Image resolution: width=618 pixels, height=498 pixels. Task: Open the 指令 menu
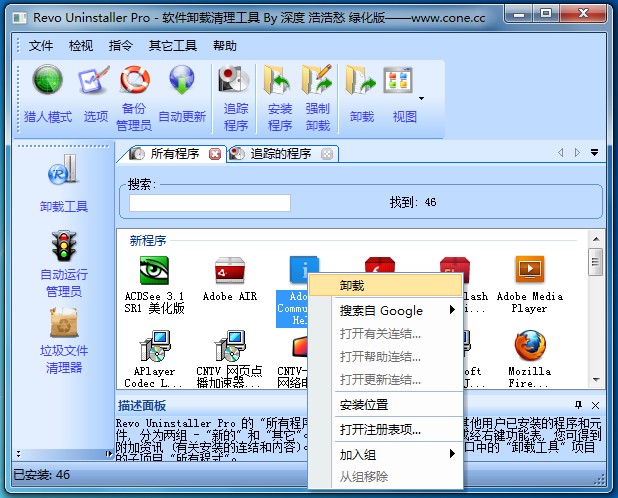point(120,46)
